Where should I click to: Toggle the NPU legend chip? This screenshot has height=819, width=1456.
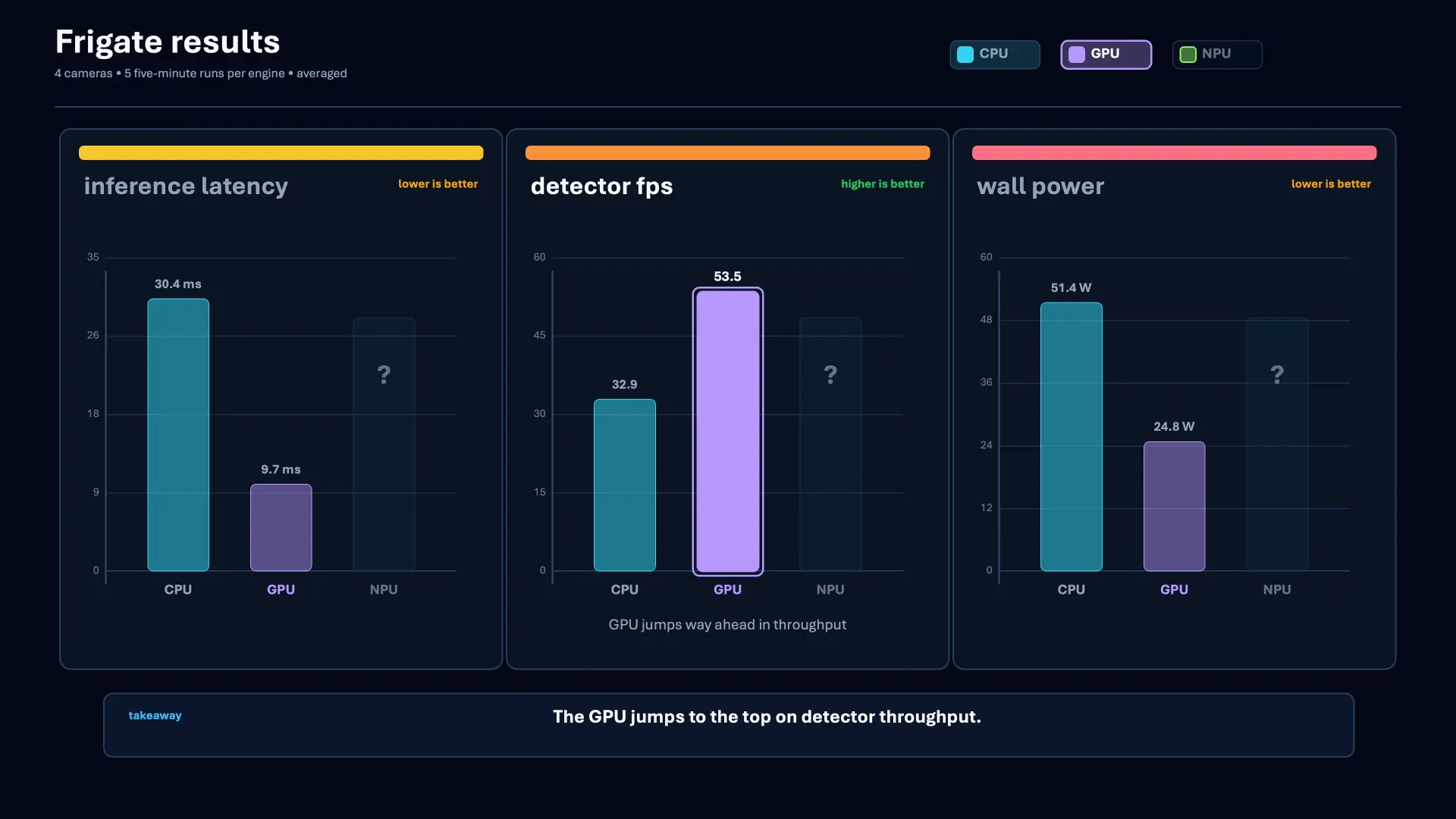[1217, 54]
